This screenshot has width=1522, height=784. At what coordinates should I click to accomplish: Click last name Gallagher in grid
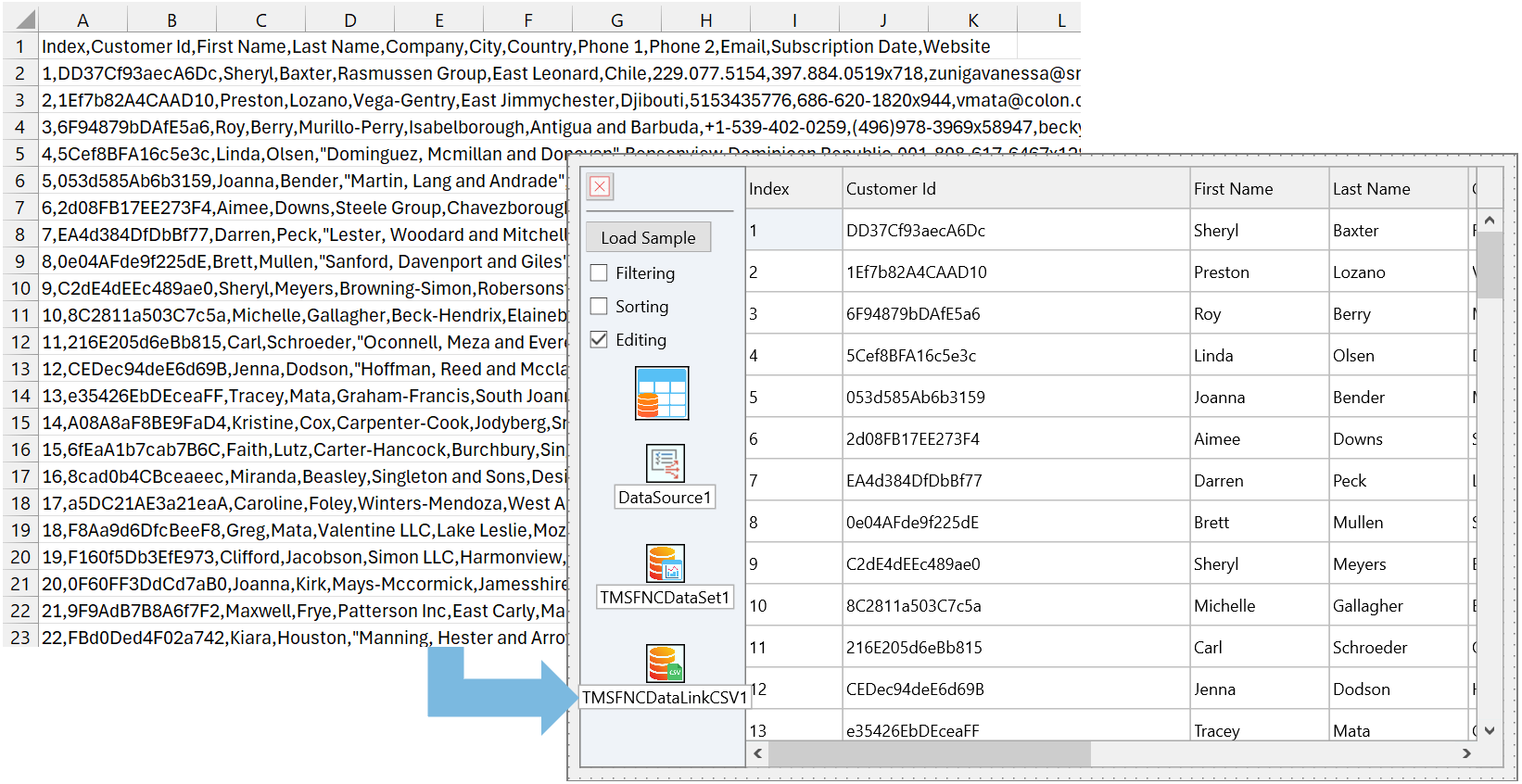click(1398, 605)
